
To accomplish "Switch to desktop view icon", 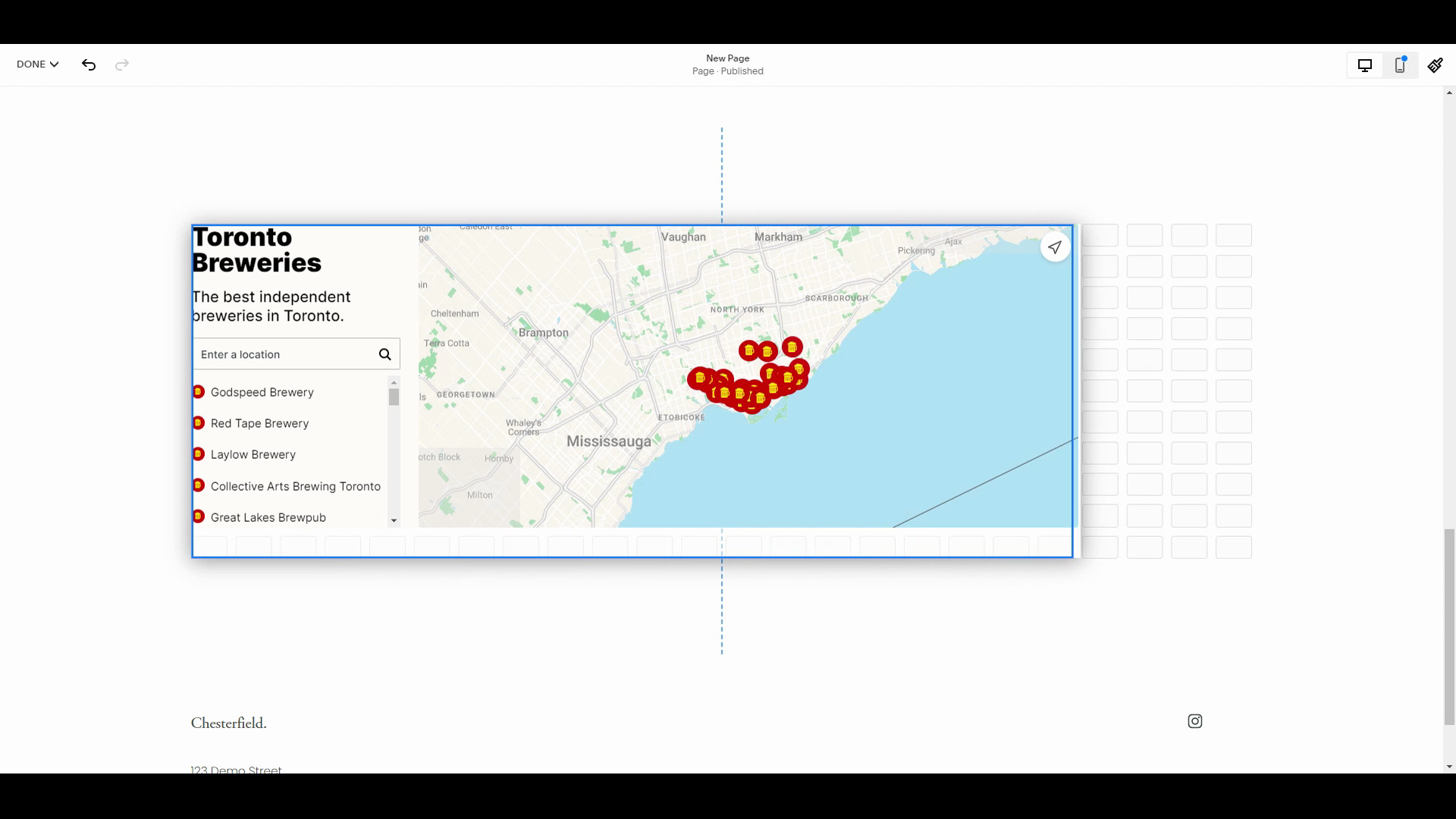I will point(1364,65).
